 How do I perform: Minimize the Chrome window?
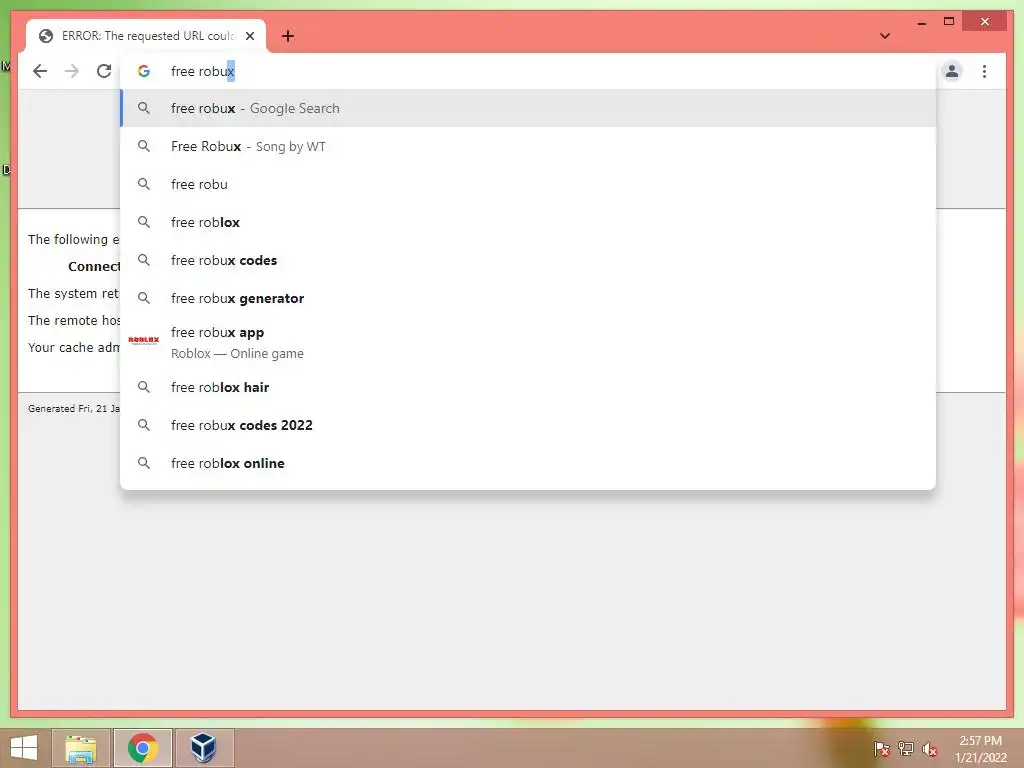pyautogui.click(x=921, y=22)
